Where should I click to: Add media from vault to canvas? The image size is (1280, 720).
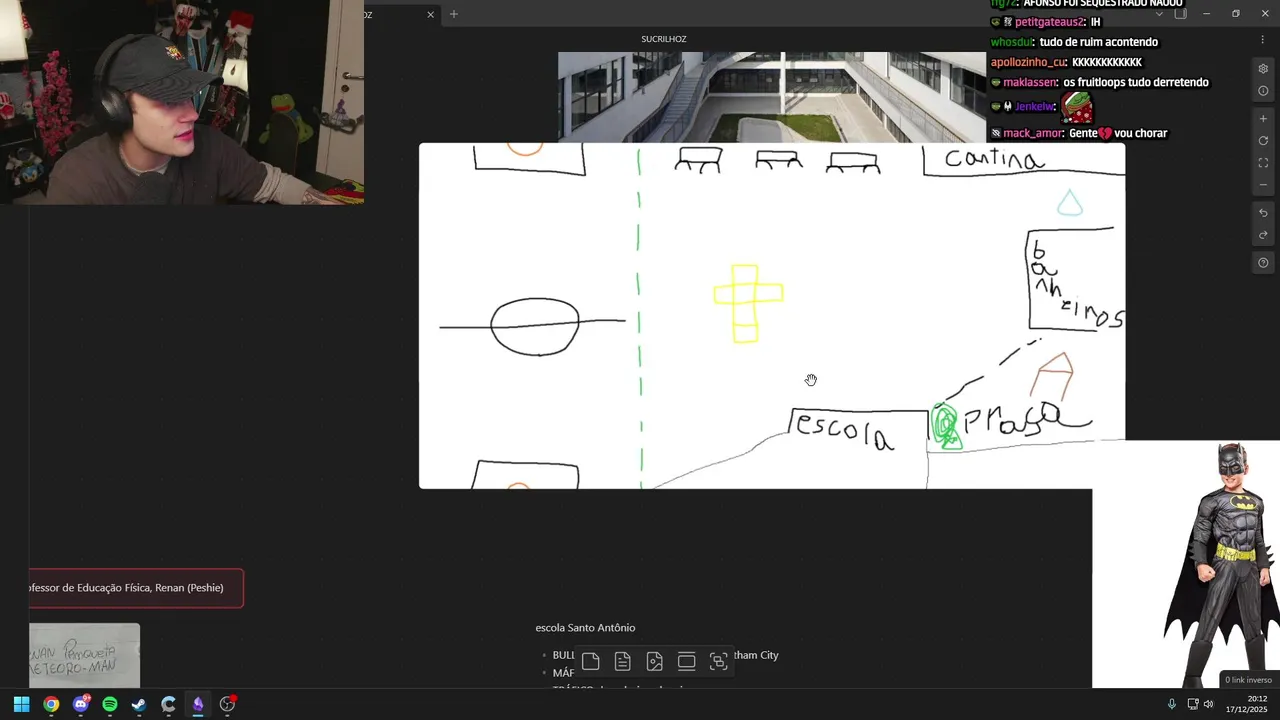tap(655, 661)
